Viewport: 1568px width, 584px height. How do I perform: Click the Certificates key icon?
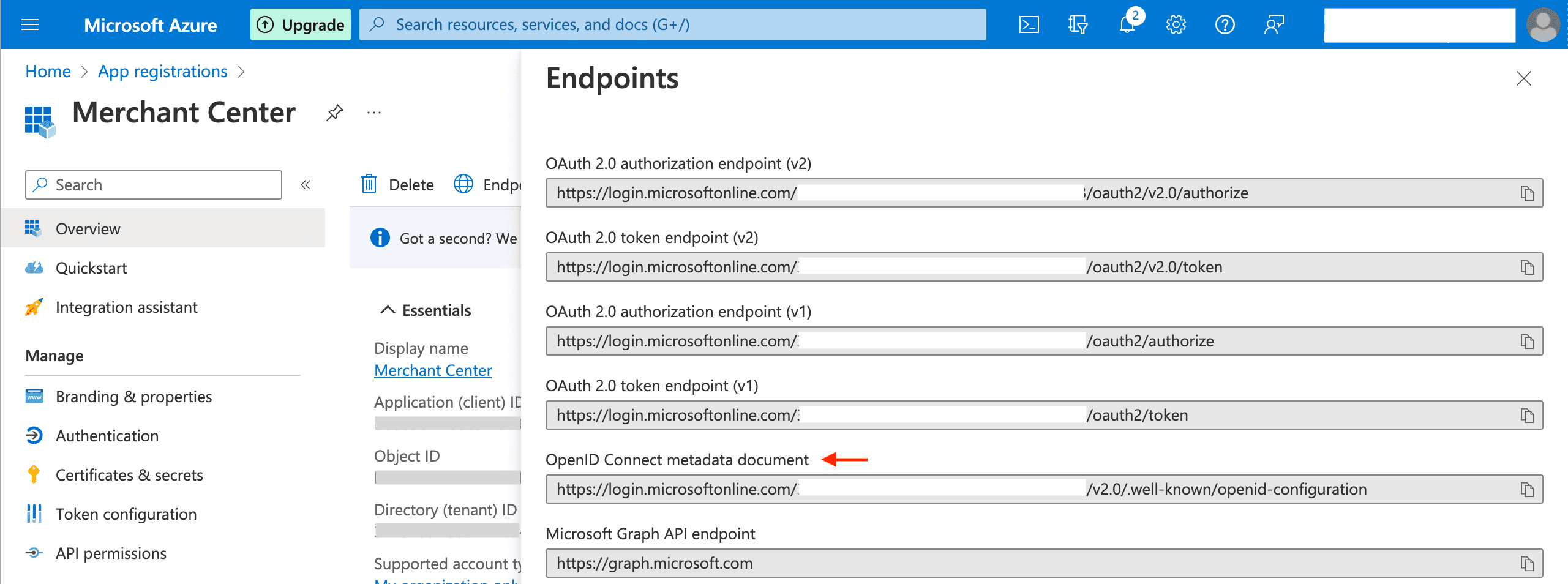coord(34,474)
